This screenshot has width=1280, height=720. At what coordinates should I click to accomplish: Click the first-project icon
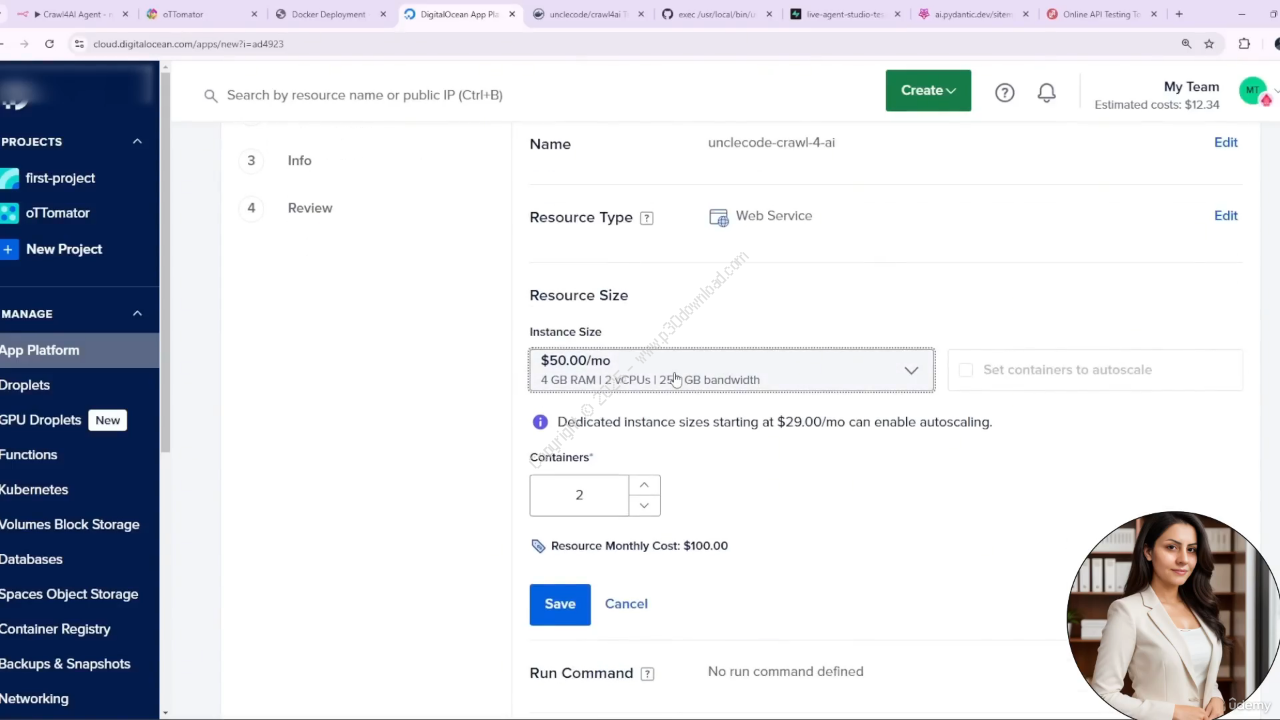[9, 178]
